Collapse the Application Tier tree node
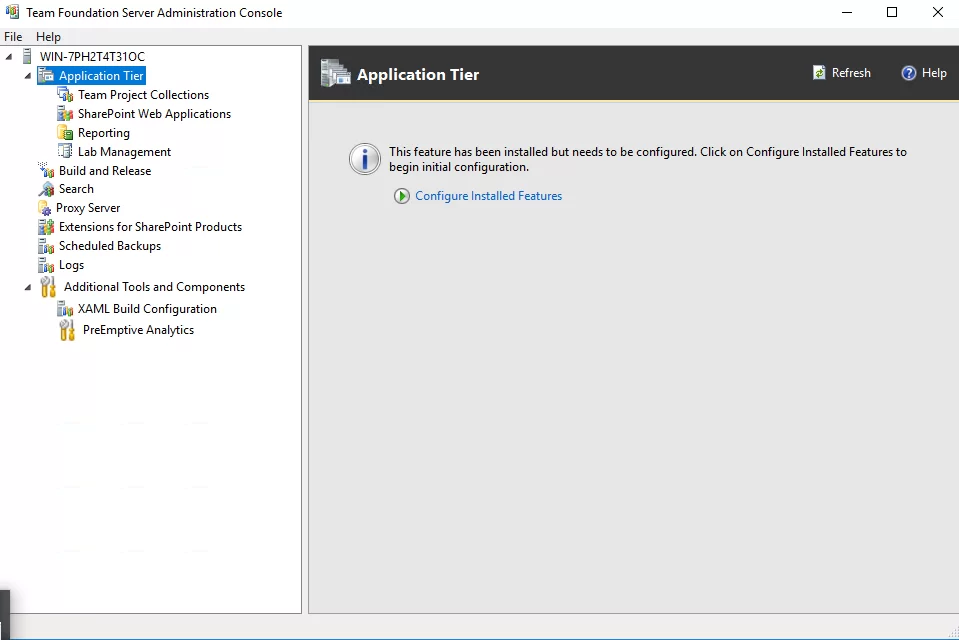The image size is (959, 640). click(28, 76)
